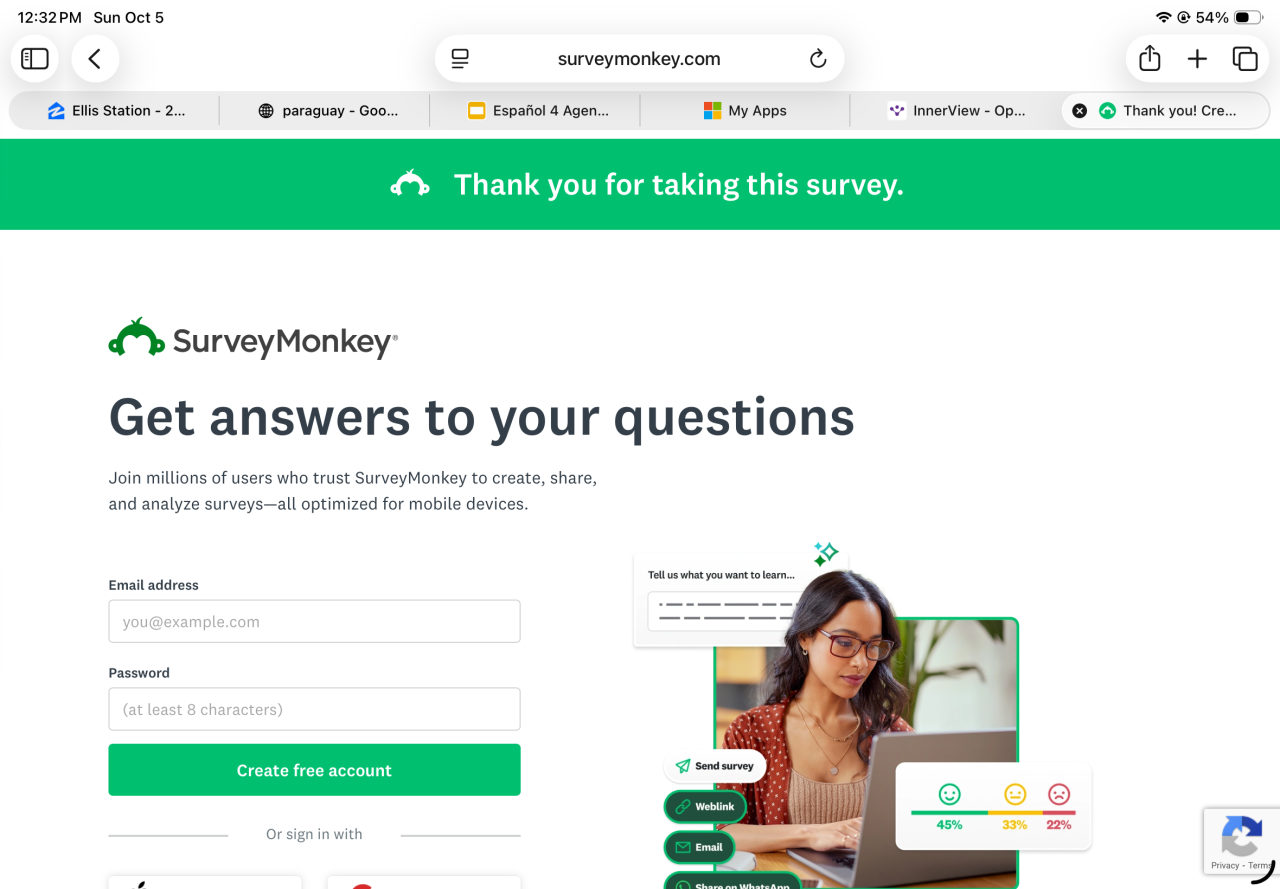Switch to the Ellis Station tab

click(x=115, y=111)
